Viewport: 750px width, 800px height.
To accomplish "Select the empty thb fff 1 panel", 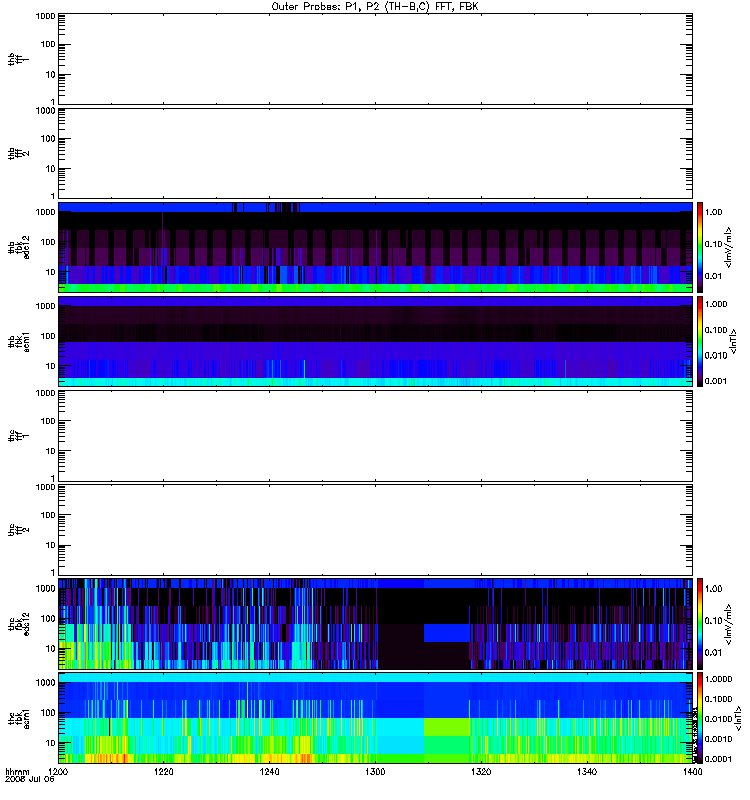I will [x=375, y=59].
